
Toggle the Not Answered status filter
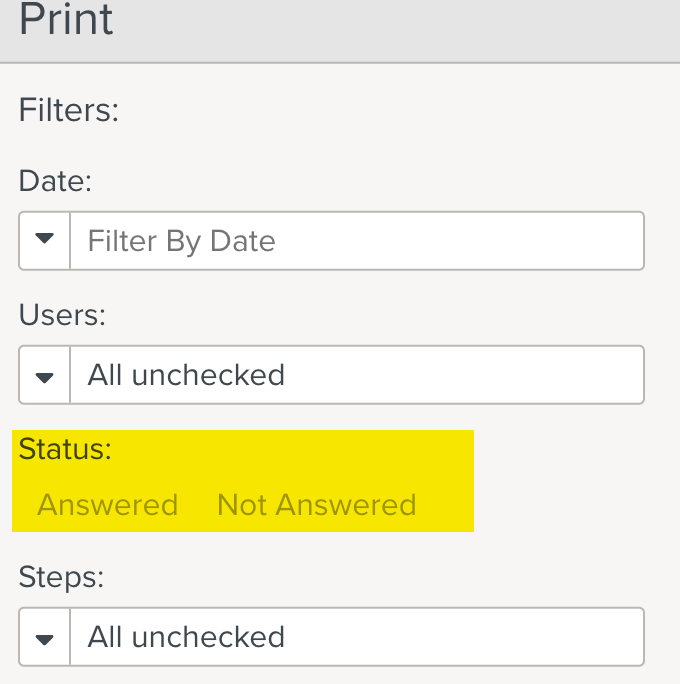coord(316,505)
